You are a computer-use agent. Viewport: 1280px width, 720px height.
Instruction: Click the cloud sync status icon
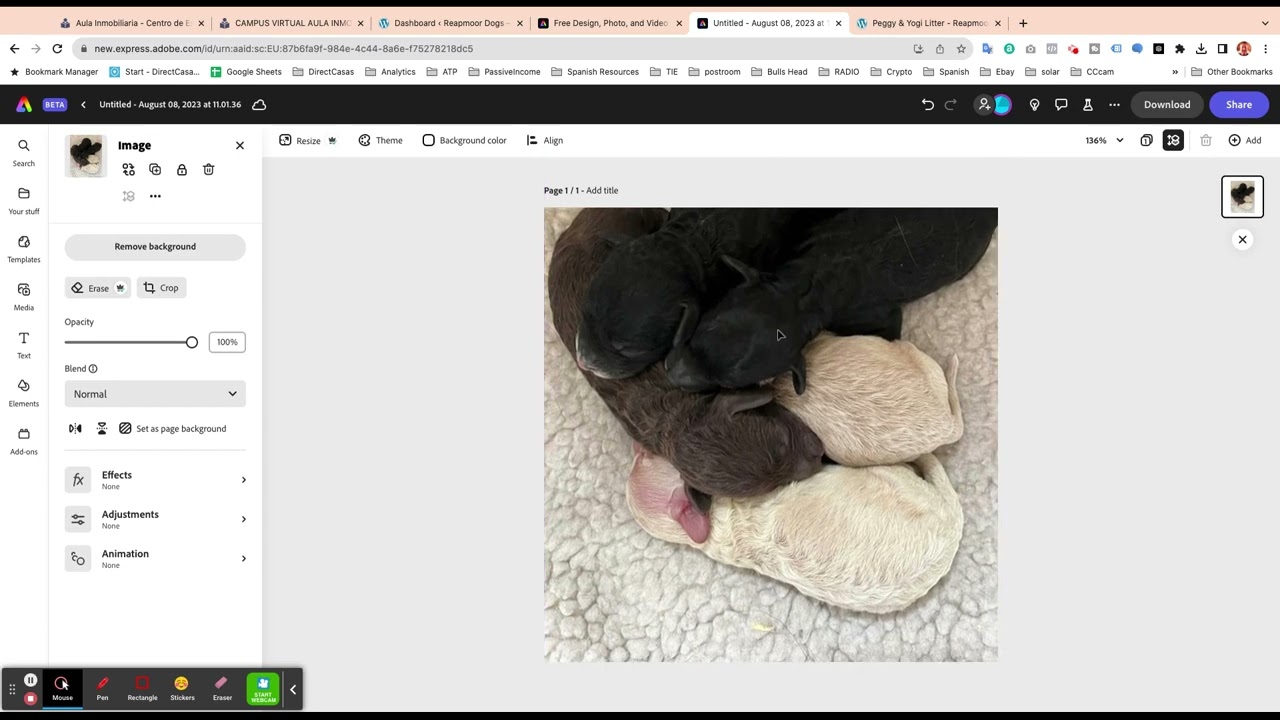(259, 104)
